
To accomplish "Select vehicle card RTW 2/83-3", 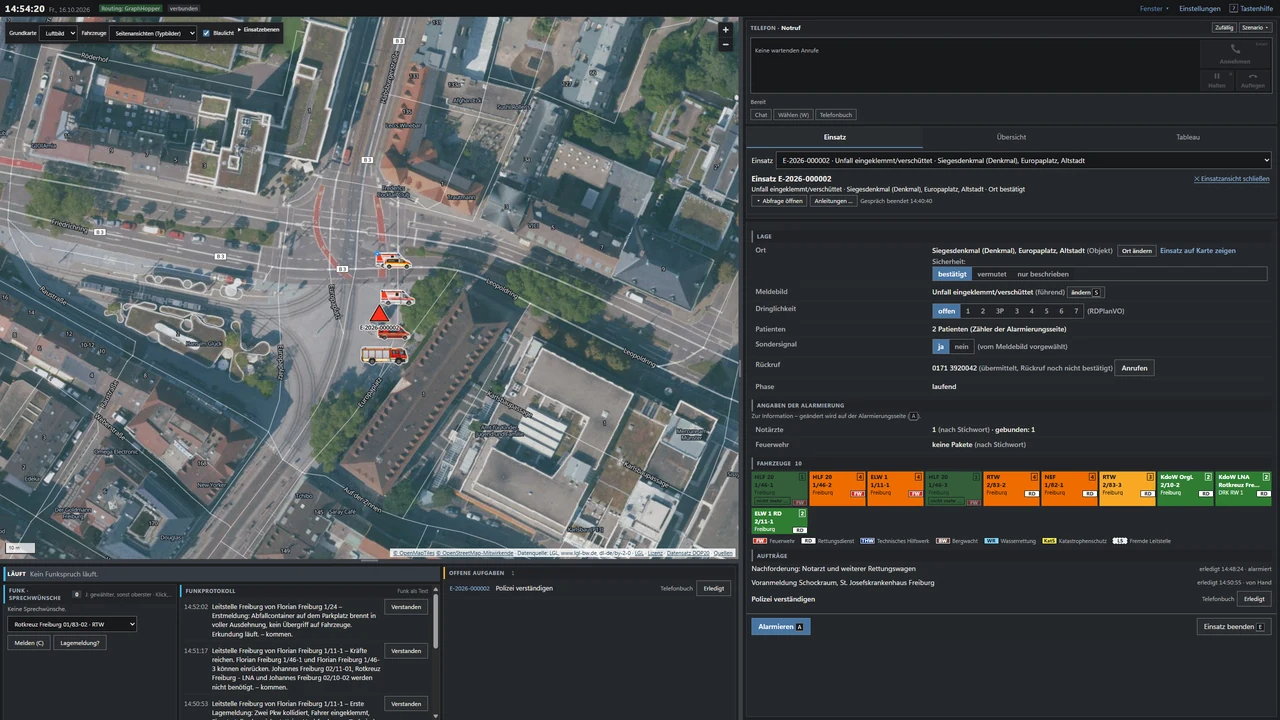I will (1128, 489).
